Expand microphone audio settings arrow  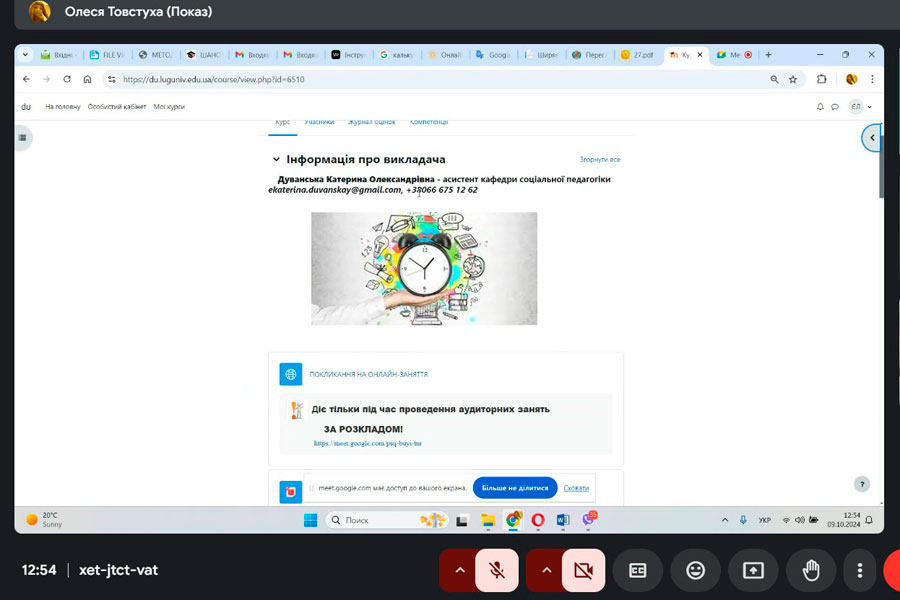click(x=459, y=570)
